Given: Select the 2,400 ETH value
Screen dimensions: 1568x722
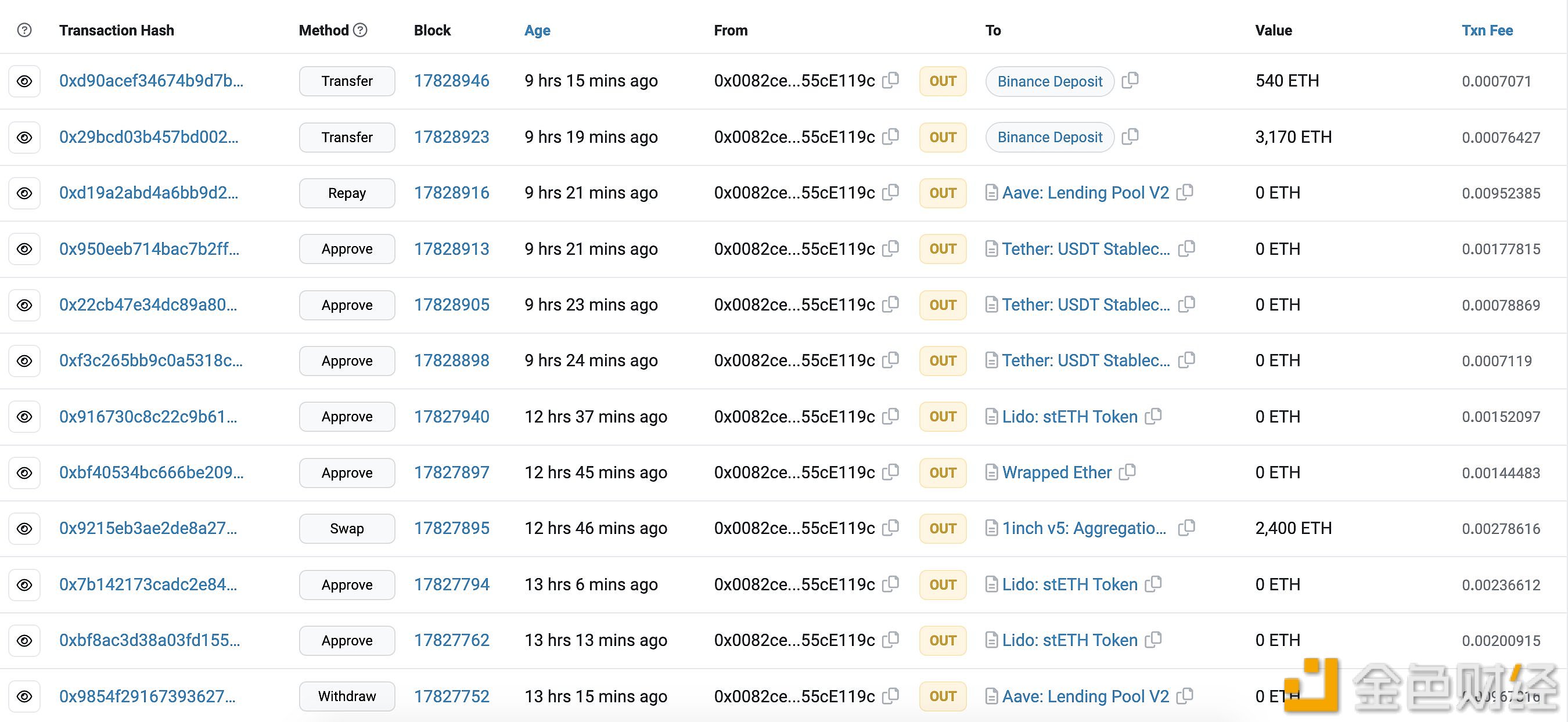Looking at the screenshot, I should pos(1293,529).
